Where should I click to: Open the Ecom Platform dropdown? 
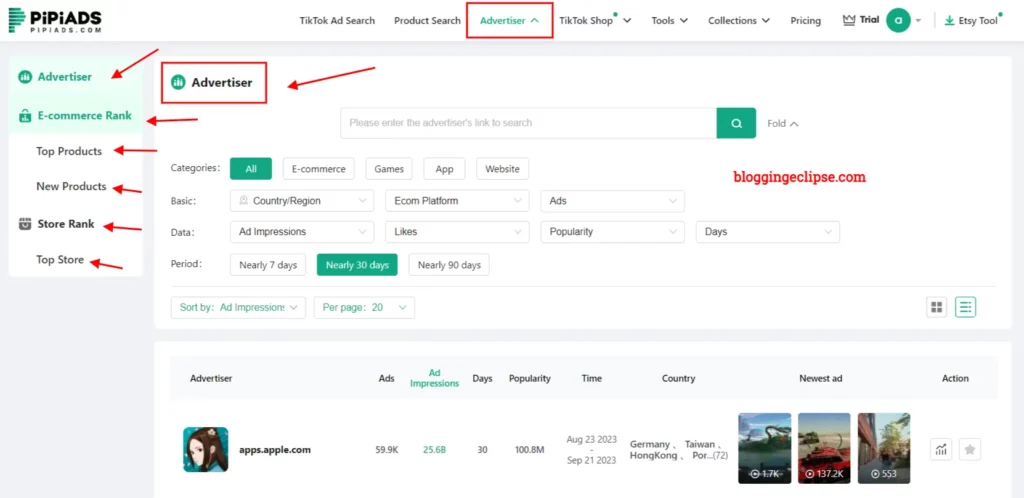point(457,201)
